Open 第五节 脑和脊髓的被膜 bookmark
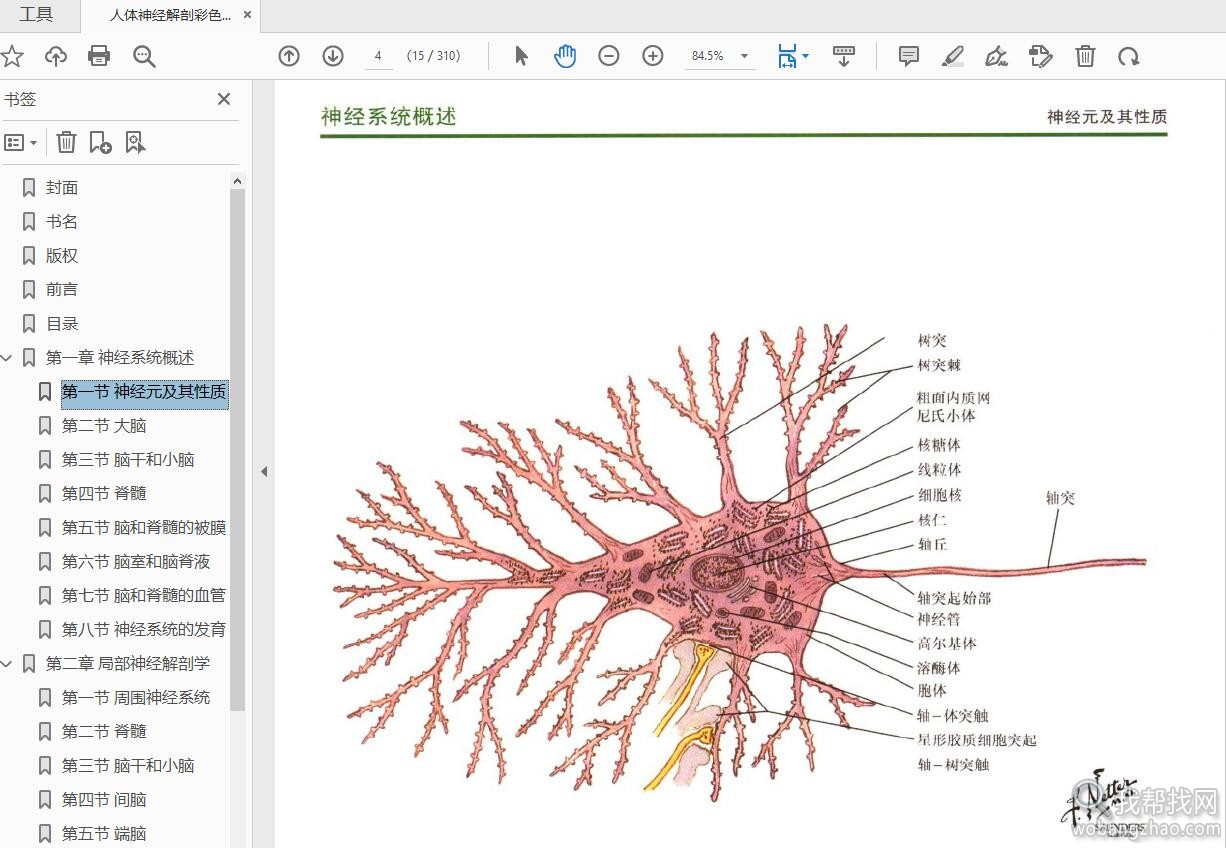Viewport: 1226px width, 848px height. tap(144, 528)
